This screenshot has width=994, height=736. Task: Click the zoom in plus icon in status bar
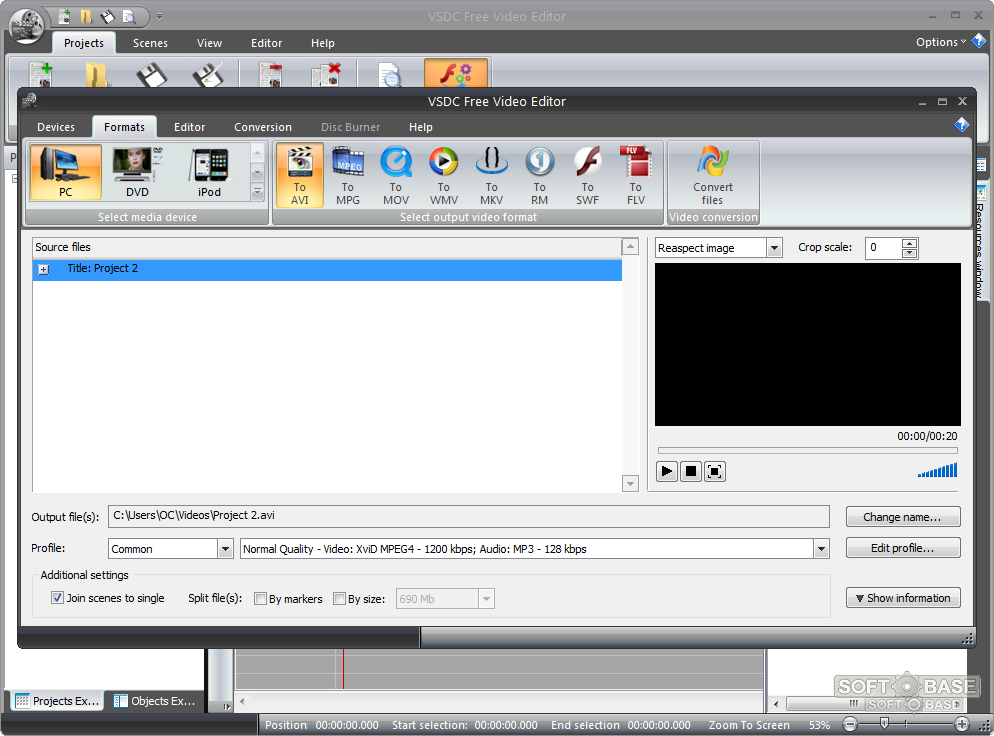coord(962,724)
